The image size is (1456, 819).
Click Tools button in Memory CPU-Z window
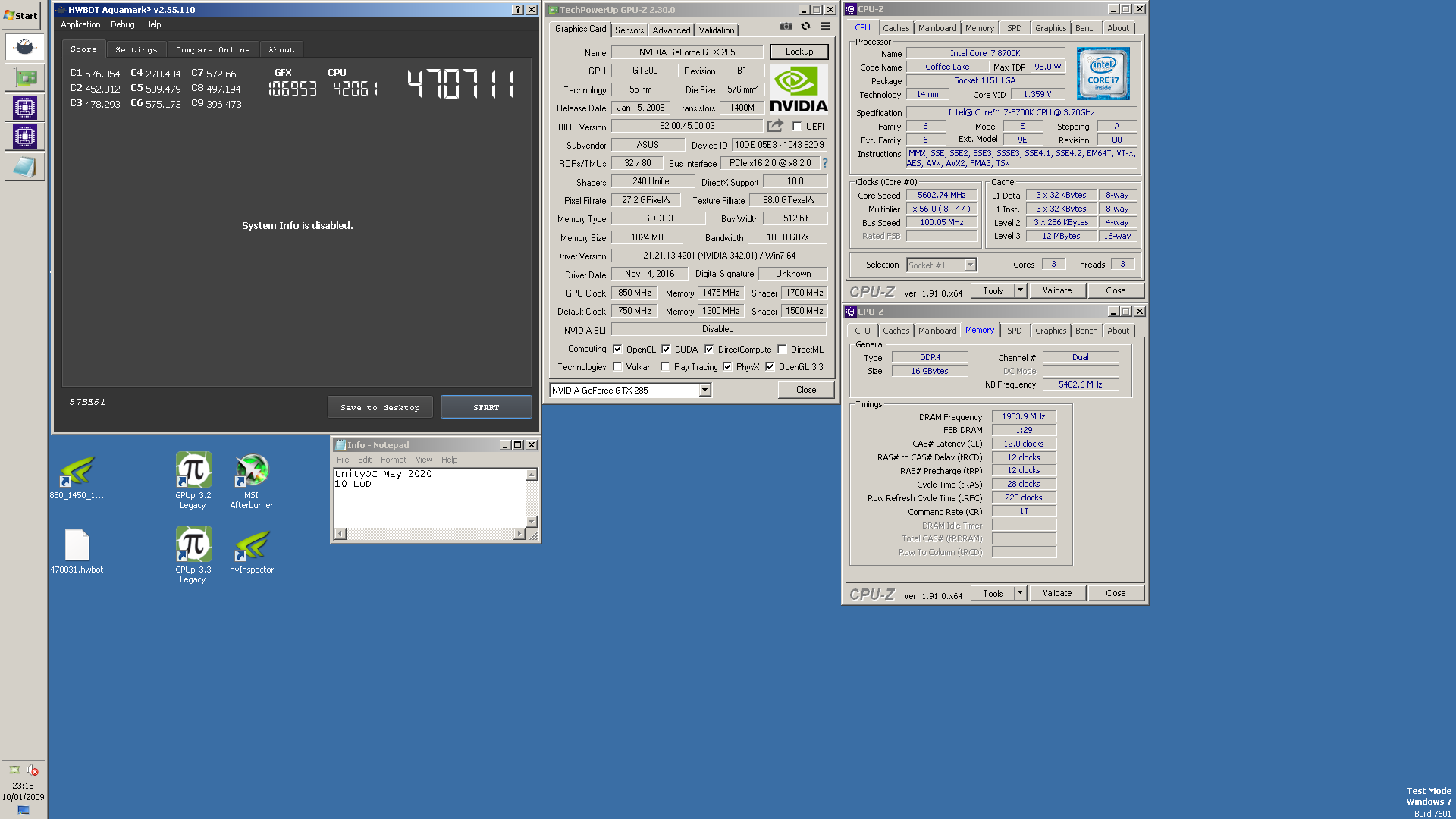pyautogui.click(x=993, y=593)
